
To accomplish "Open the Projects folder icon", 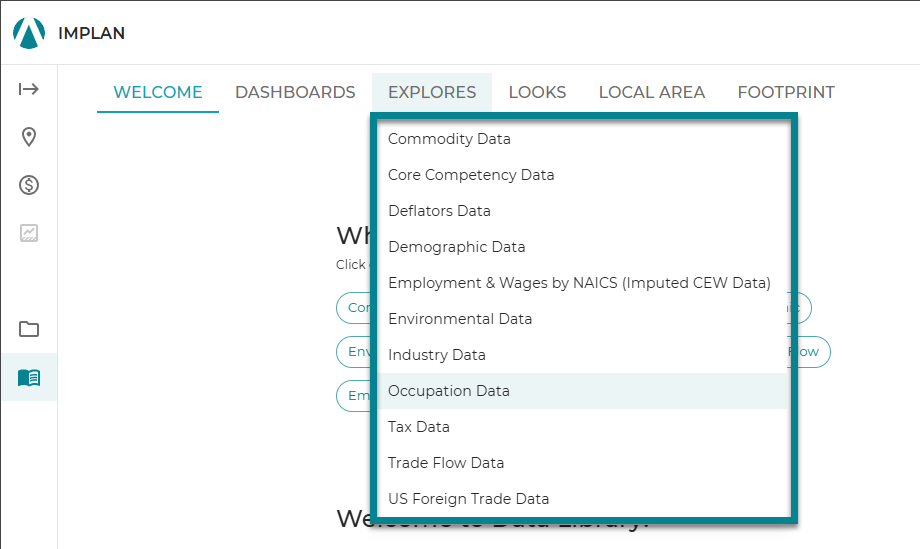I will [29, 329].
